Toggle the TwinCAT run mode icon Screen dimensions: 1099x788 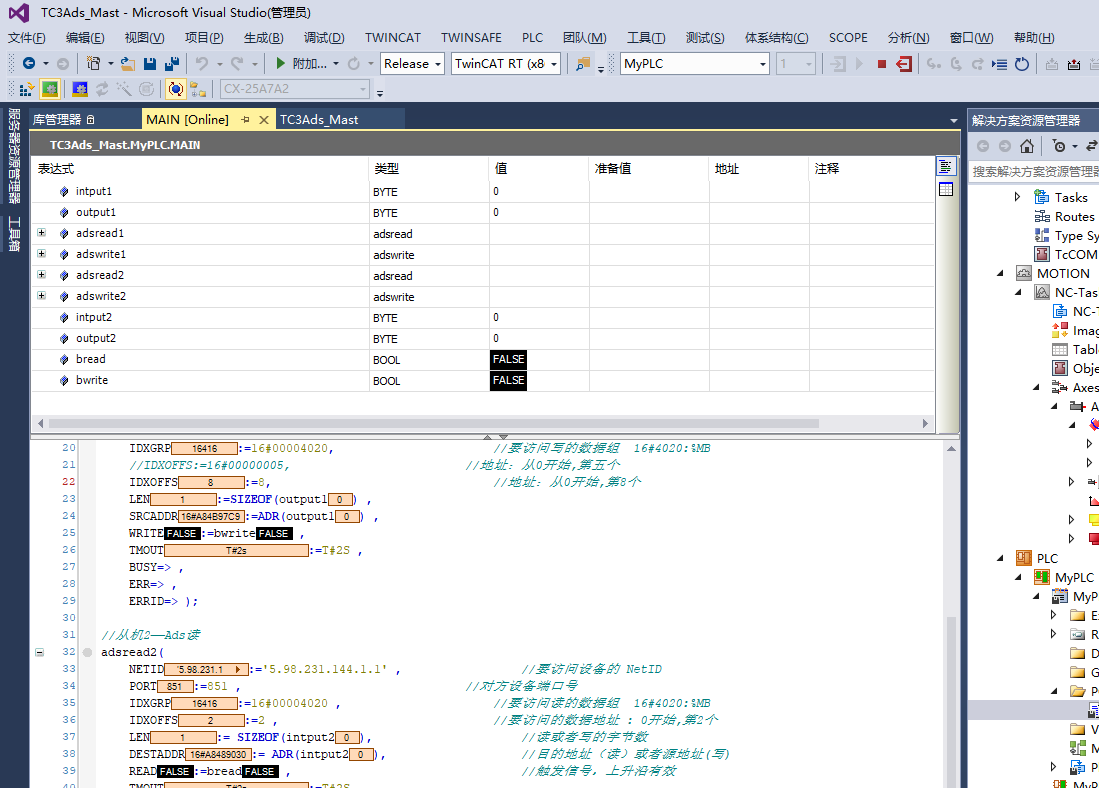click(50, 89)
